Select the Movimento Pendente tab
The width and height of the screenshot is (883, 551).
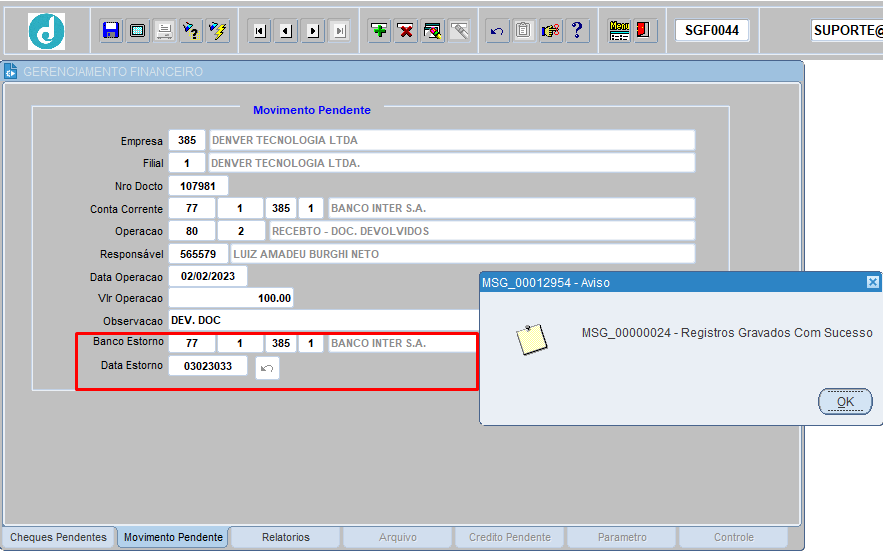(x=173, y=537)
